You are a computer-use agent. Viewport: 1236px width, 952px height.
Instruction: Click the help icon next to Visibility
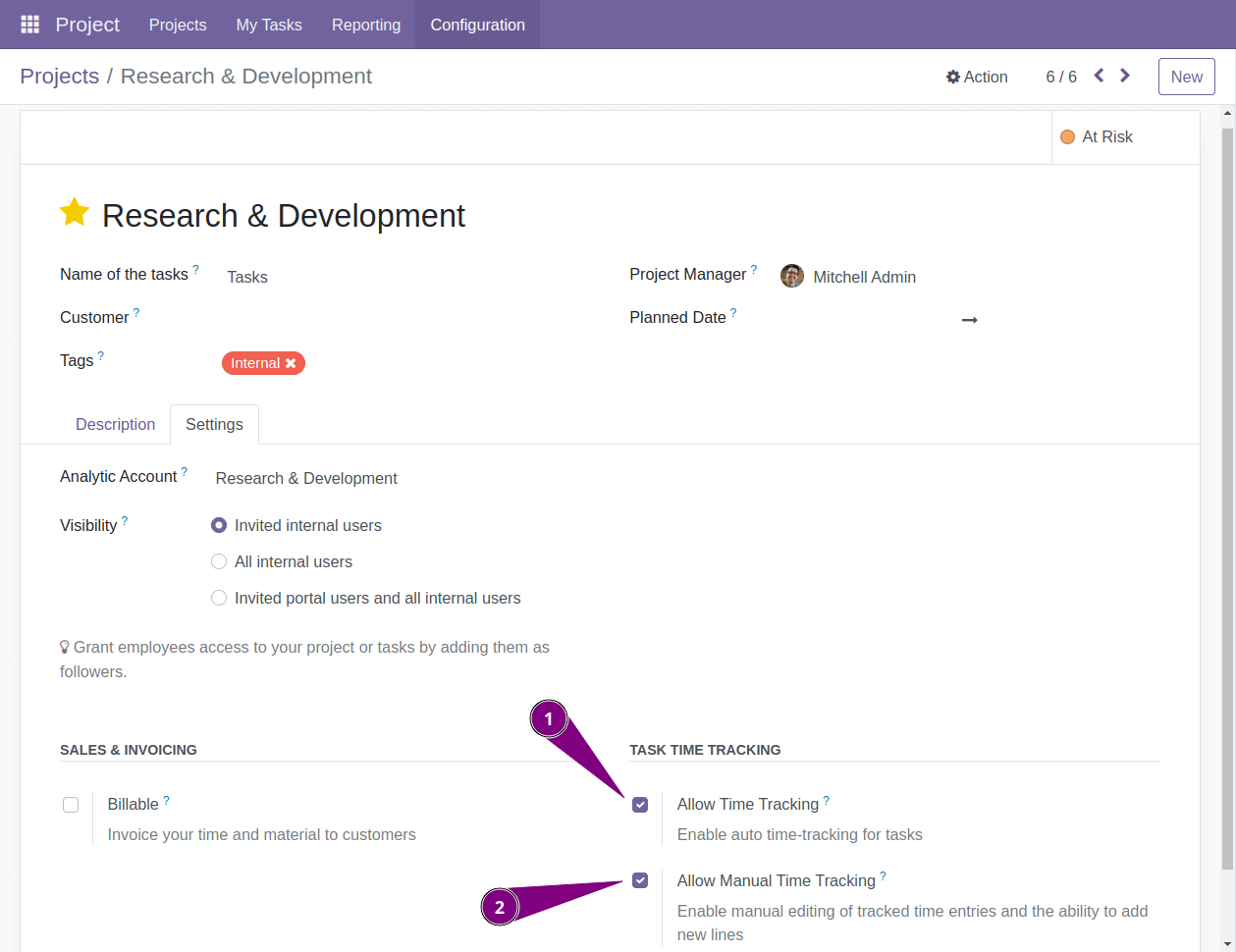tap(126, 518)
